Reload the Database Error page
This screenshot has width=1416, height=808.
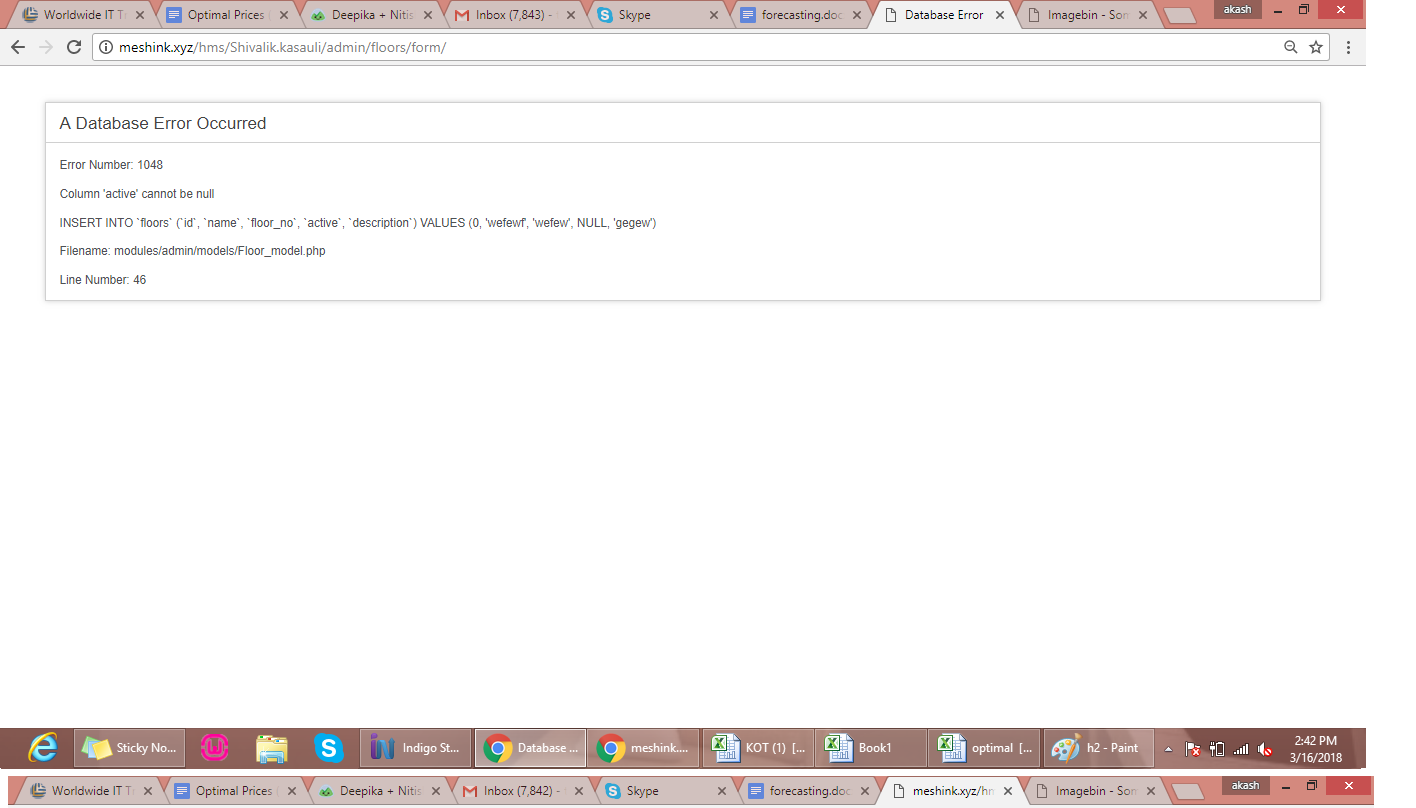click(73, 47)
